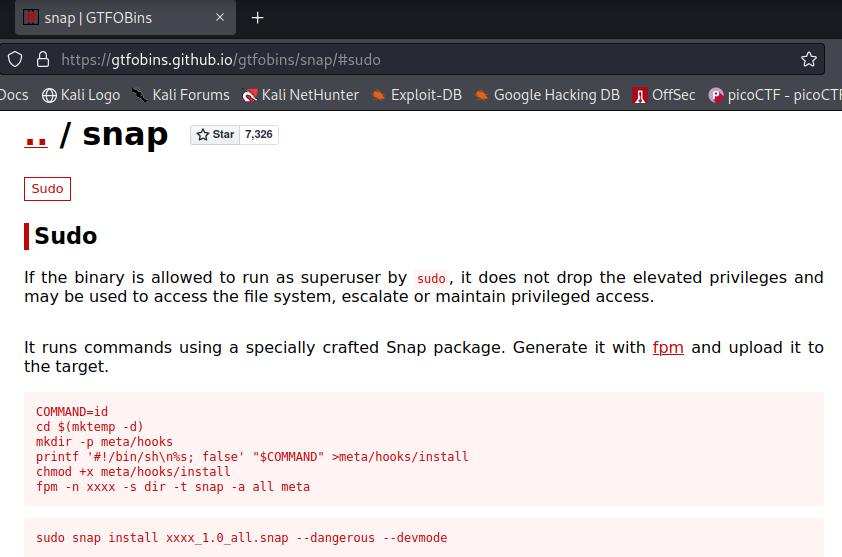Click the shield tracking protection icon
The image size is (842, 557).
[x=15, y=59]
